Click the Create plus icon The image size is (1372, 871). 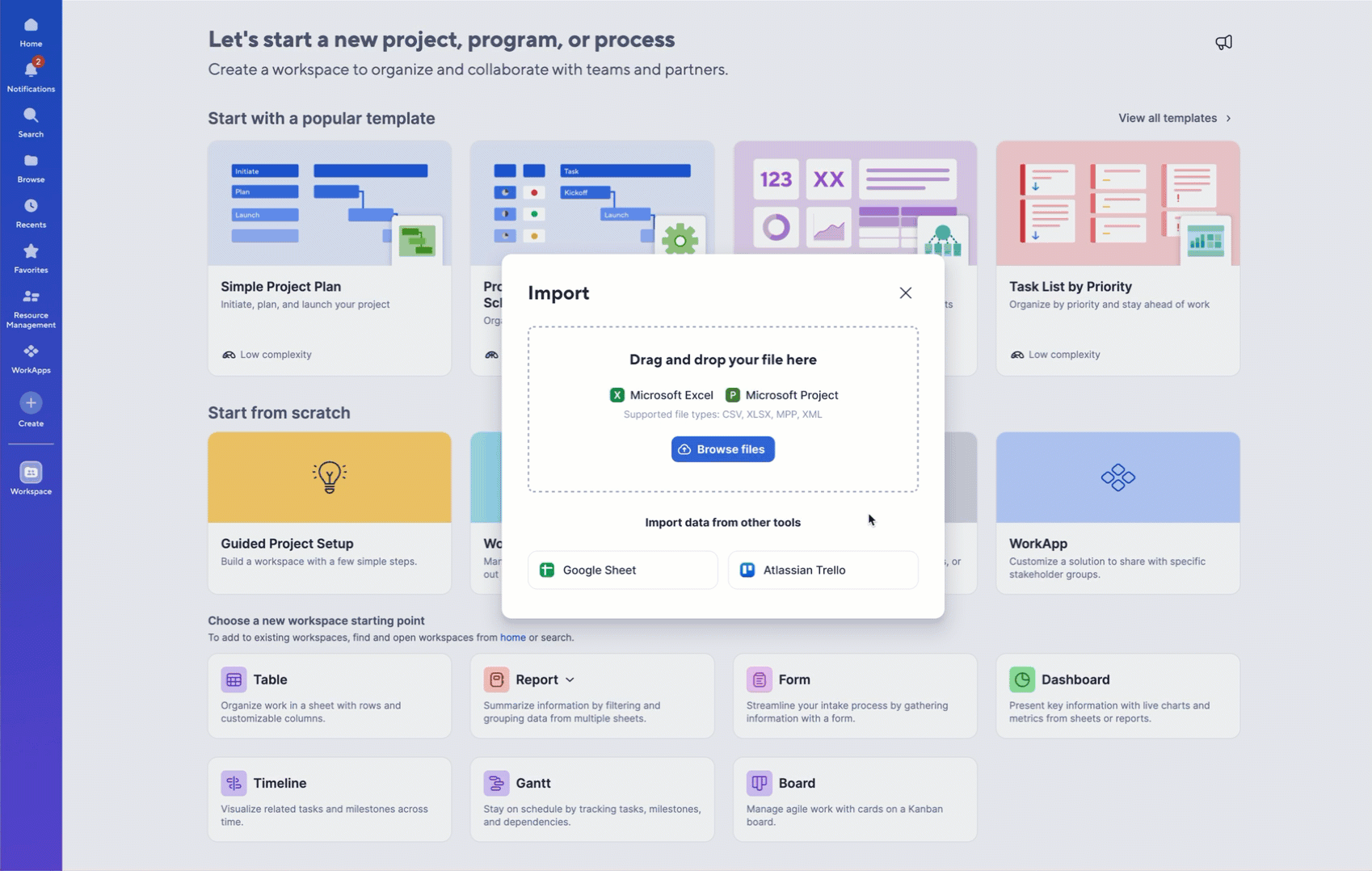click(31, 403)
